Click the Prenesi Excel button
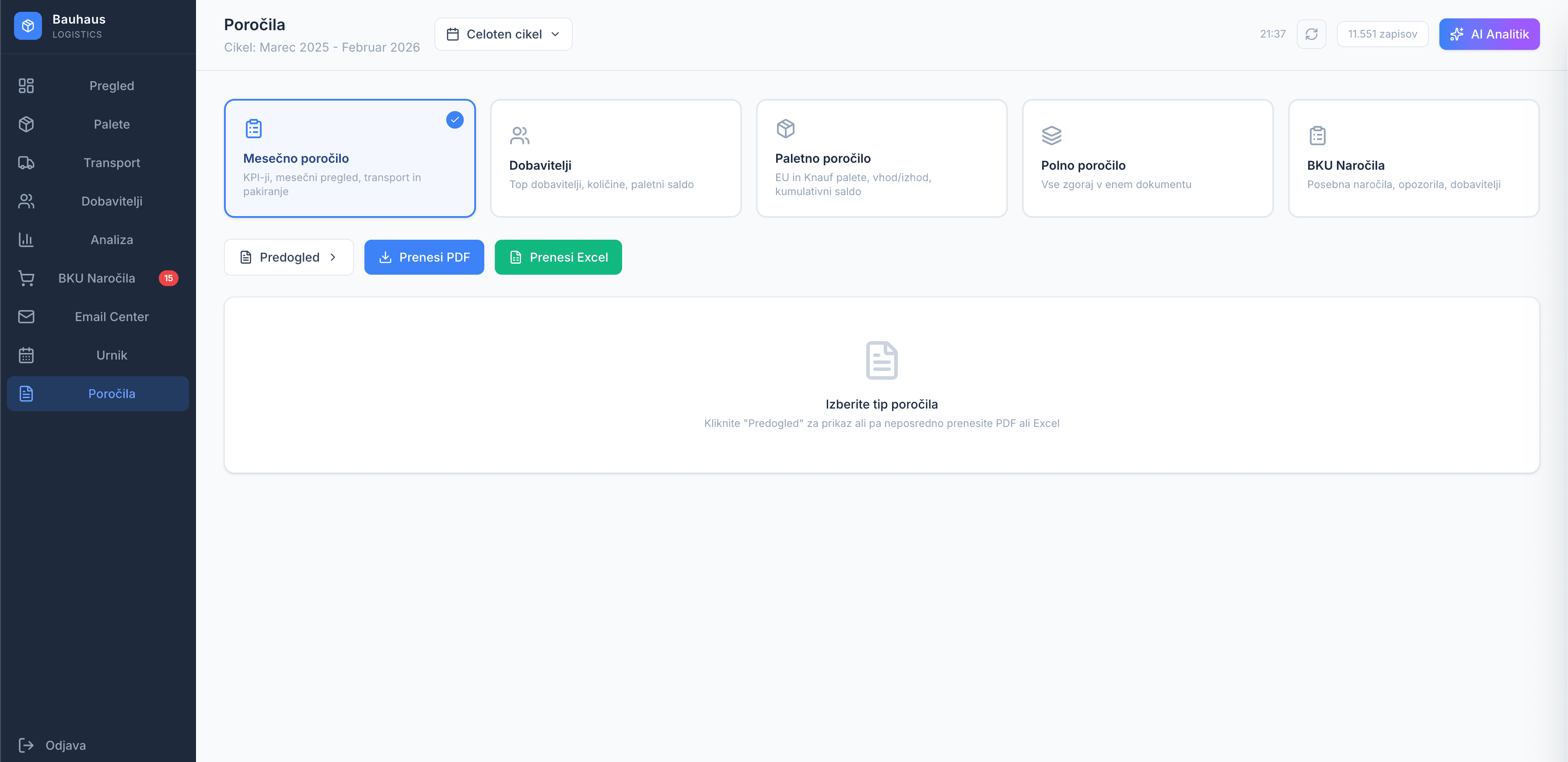The width and height of the screenshot is (1568, 762). point(557,257)
